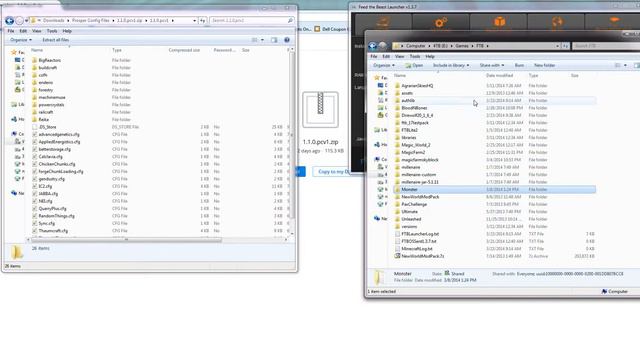The width and height of the screenshot is (640, 360).
Task: Expand Include in library dropdown
Action: [x=451, y=65]
